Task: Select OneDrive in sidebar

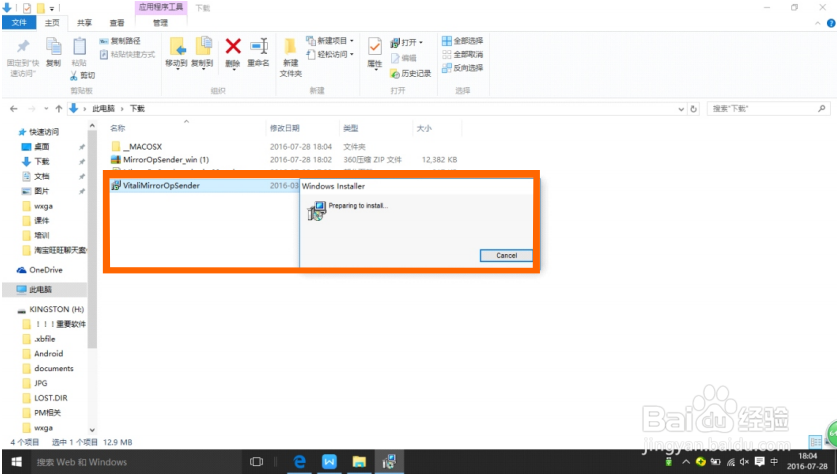Action: point(45,270)
